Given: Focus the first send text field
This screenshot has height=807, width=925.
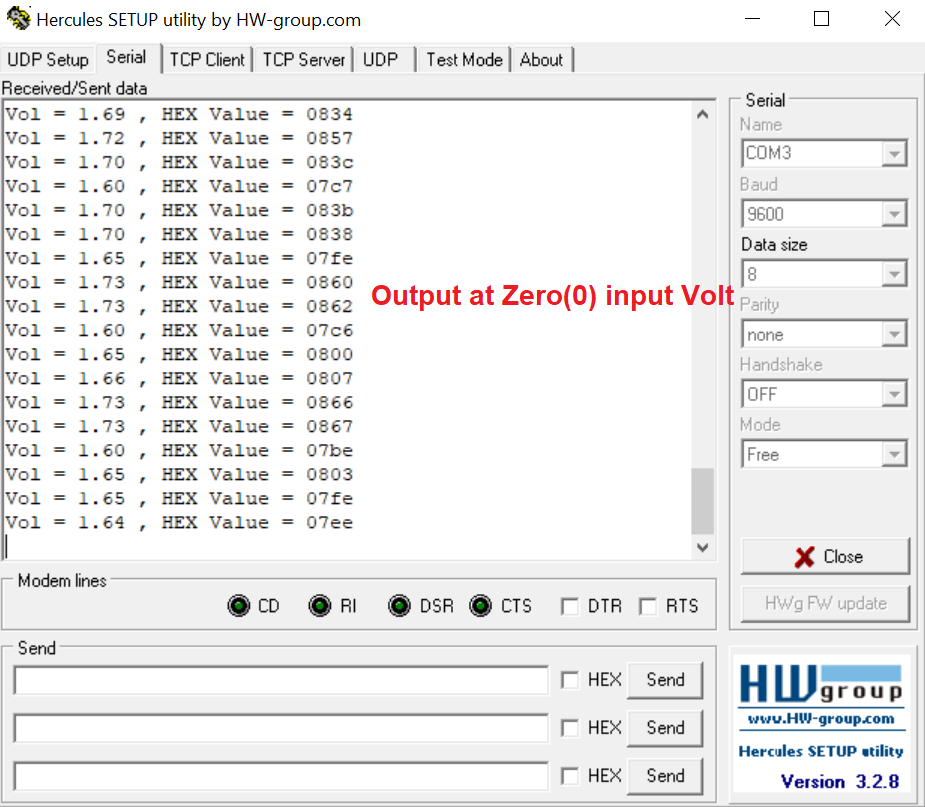Looking at the screenshot, I should (281, 680).
